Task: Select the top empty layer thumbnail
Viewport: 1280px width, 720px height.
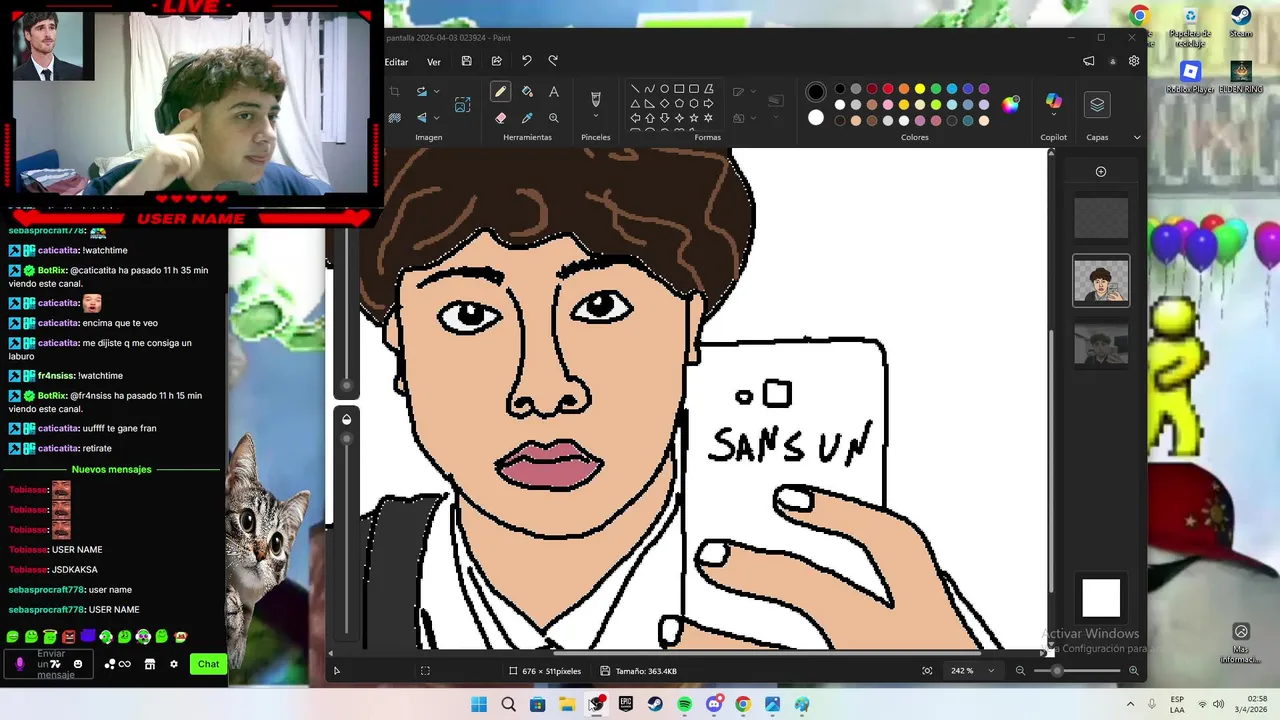Action: click(1101, 217)
